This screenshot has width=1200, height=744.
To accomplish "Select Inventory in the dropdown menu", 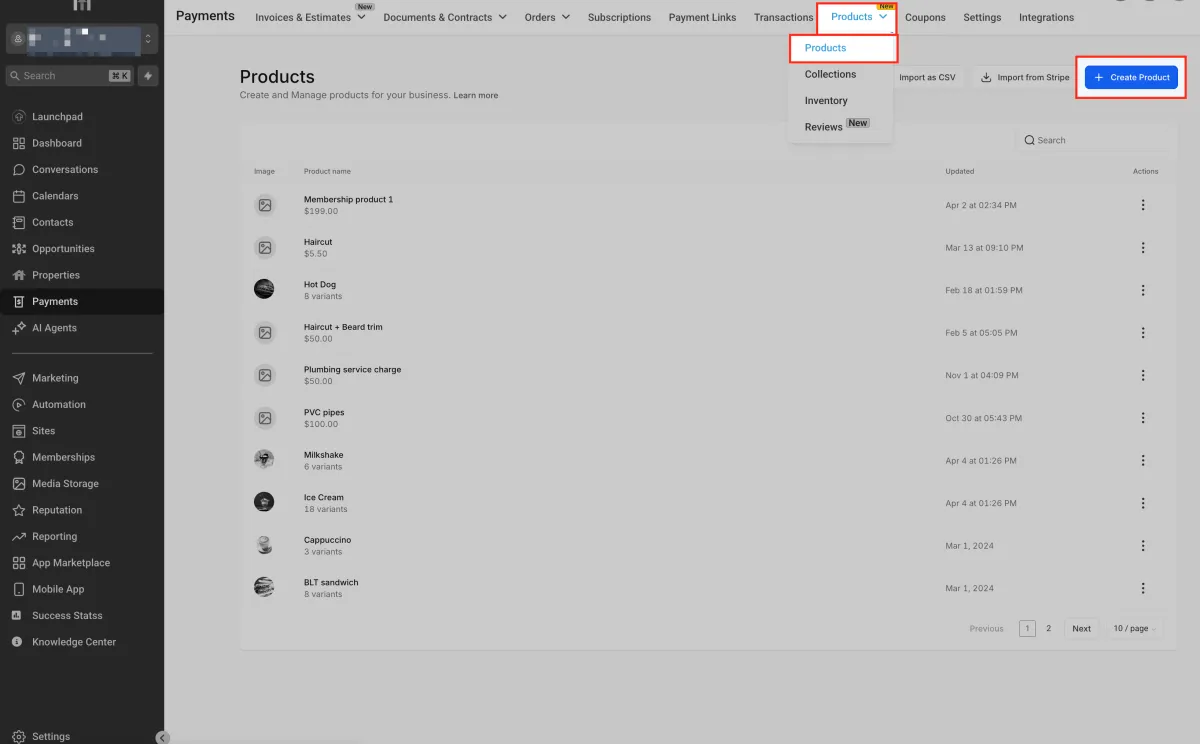I will (826, 101).
